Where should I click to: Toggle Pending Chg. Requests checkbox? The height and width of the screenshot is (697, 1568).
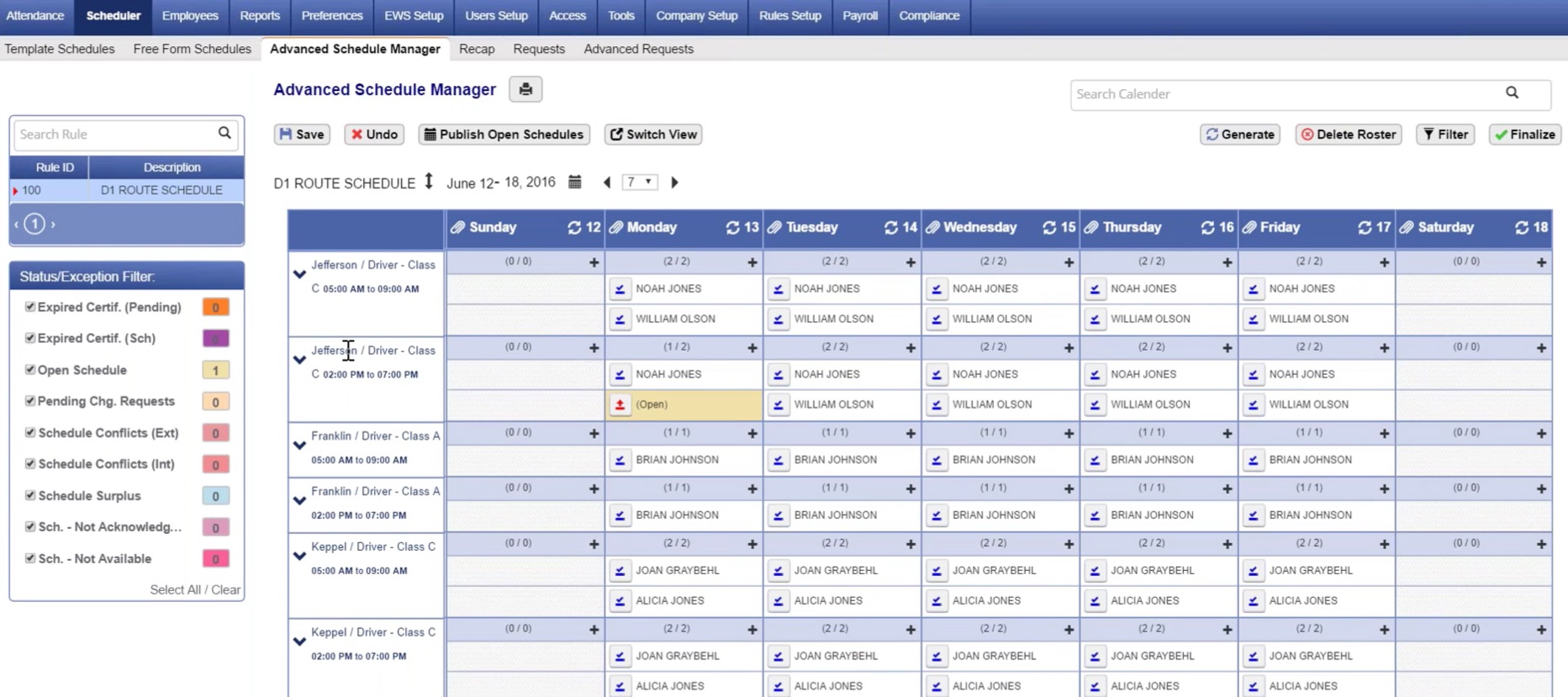(x=30, y=401)
